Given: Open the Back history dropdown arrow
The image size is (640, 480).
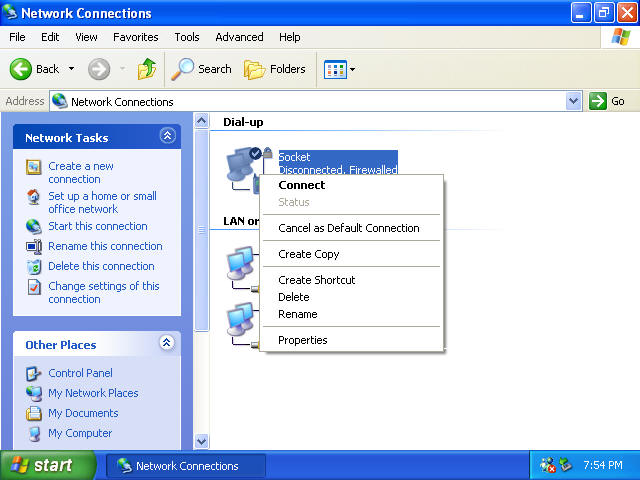Looking at the screenshot, I should [71, 69].
